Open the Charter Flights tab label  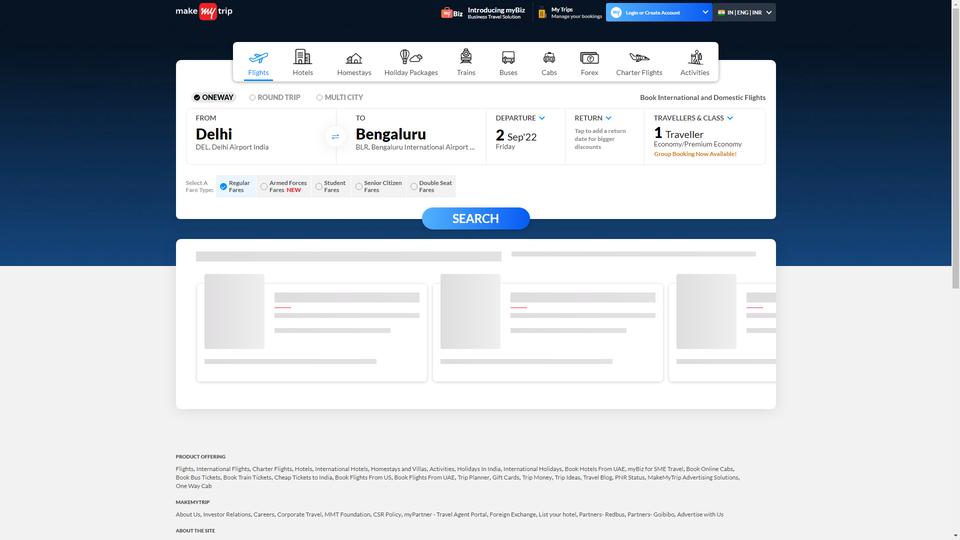(x=639, y=72)
